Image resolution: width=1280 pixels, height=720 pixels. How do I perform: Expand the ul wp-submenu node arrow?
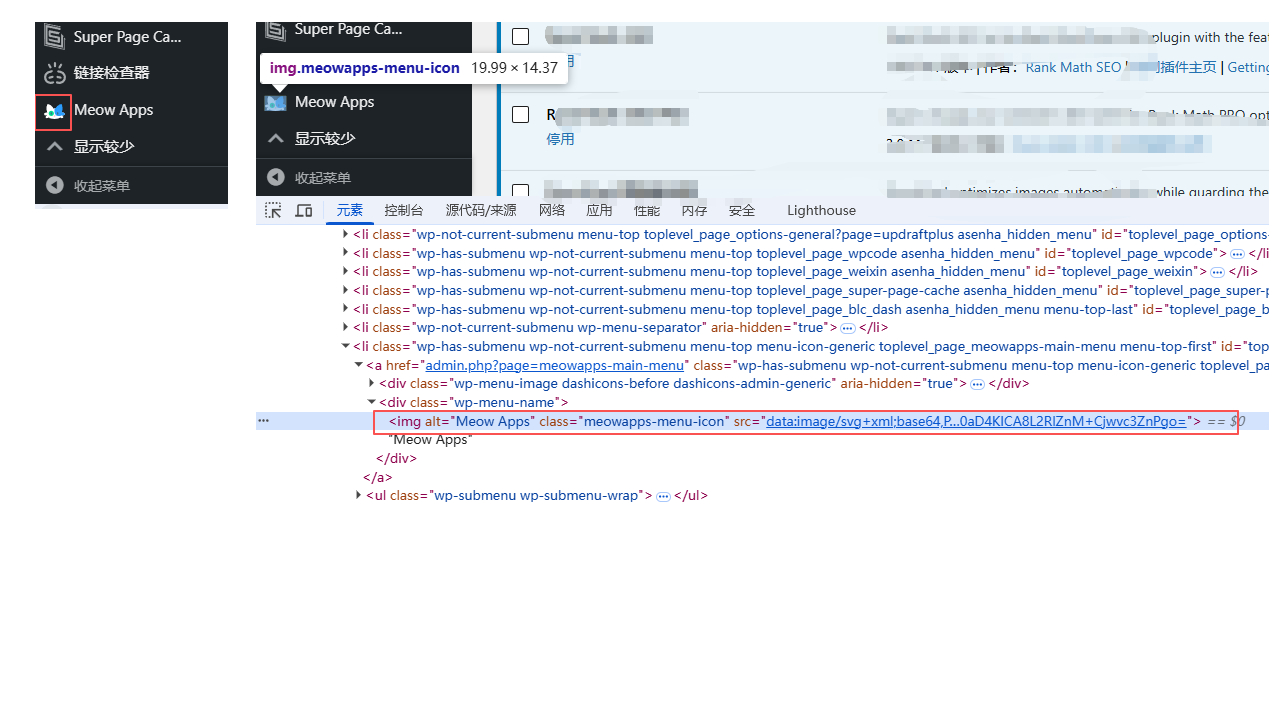(359, 495)
